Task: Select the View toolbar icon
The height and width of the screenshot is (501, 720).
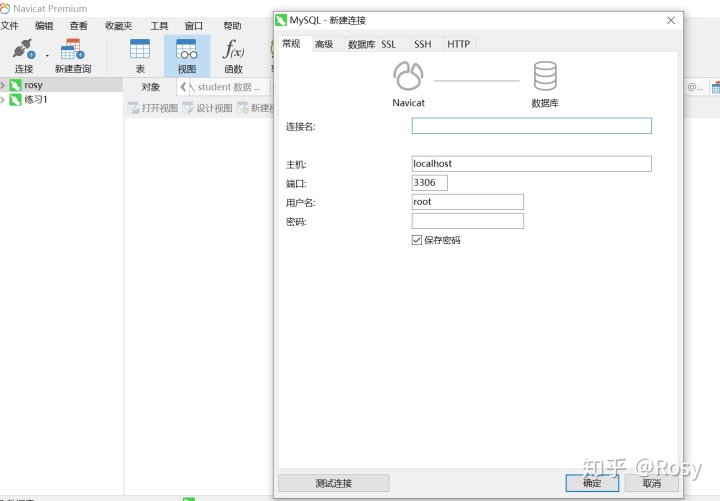Action: click(187, 49)
